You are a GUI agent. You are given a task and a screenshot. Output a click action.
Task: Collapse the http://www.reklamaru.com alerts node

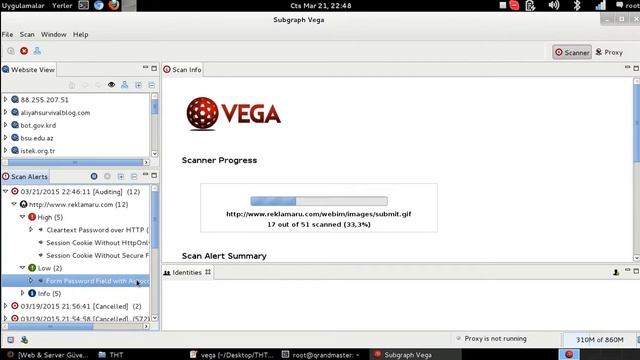(14, 204)
